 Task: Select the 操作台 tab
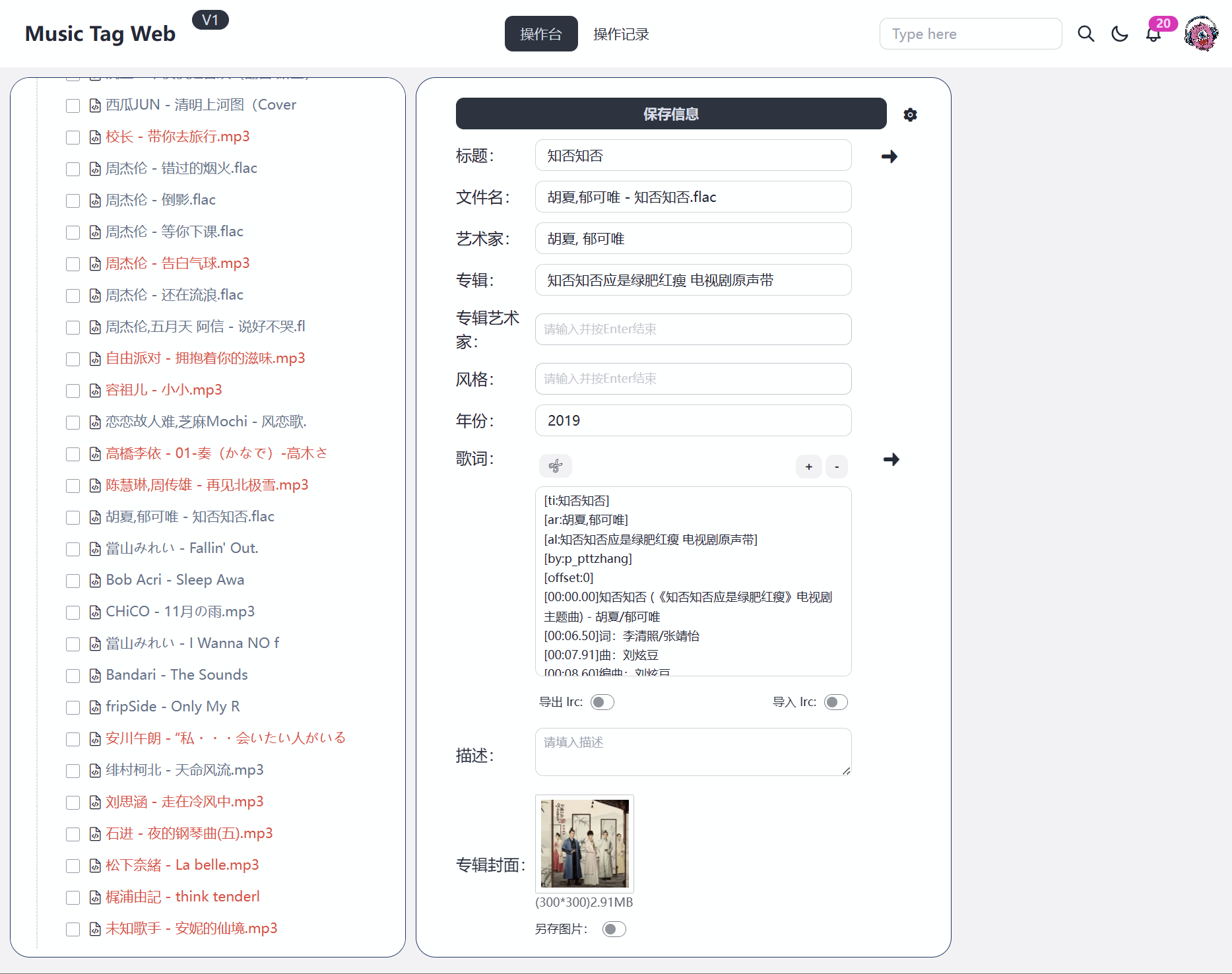tap(540, 34)
